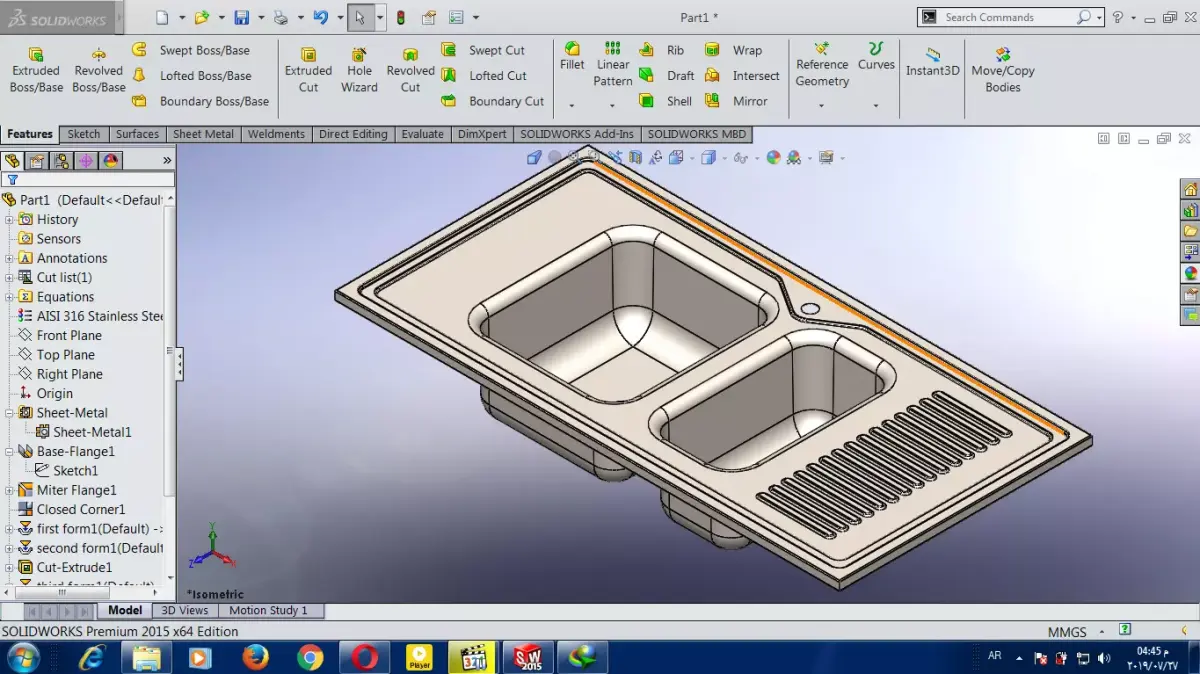Switch to the Weldments tab
This screenshot has height=674, width=1200.
(276, 134)
